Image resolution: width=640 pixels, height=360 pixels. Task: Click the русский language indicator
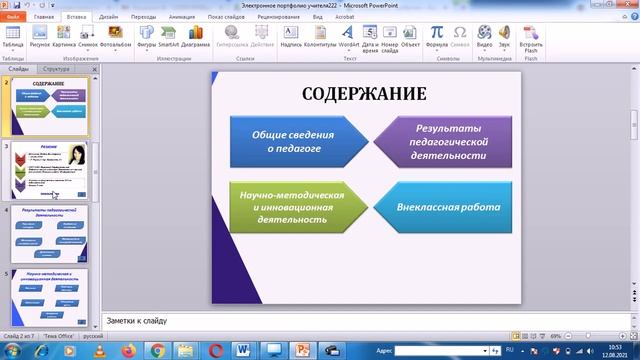click(93, 336)
